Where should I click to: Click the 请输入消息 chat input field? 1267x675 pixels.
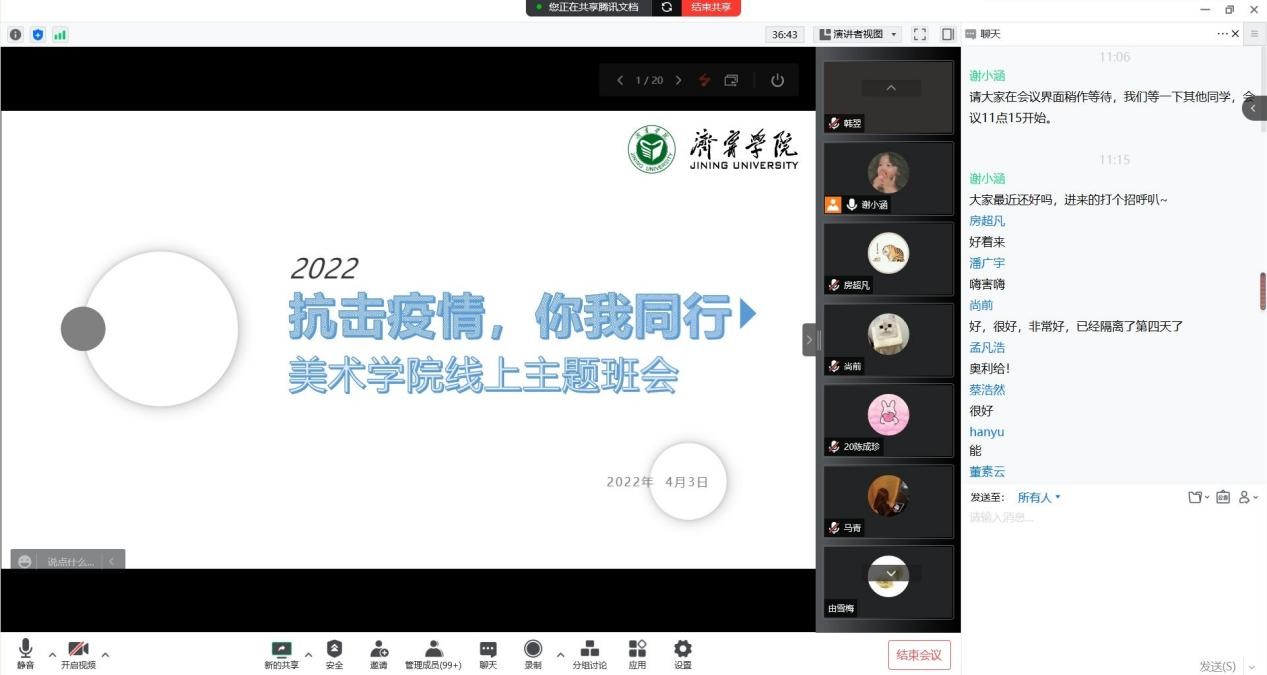pos(1100,517)
